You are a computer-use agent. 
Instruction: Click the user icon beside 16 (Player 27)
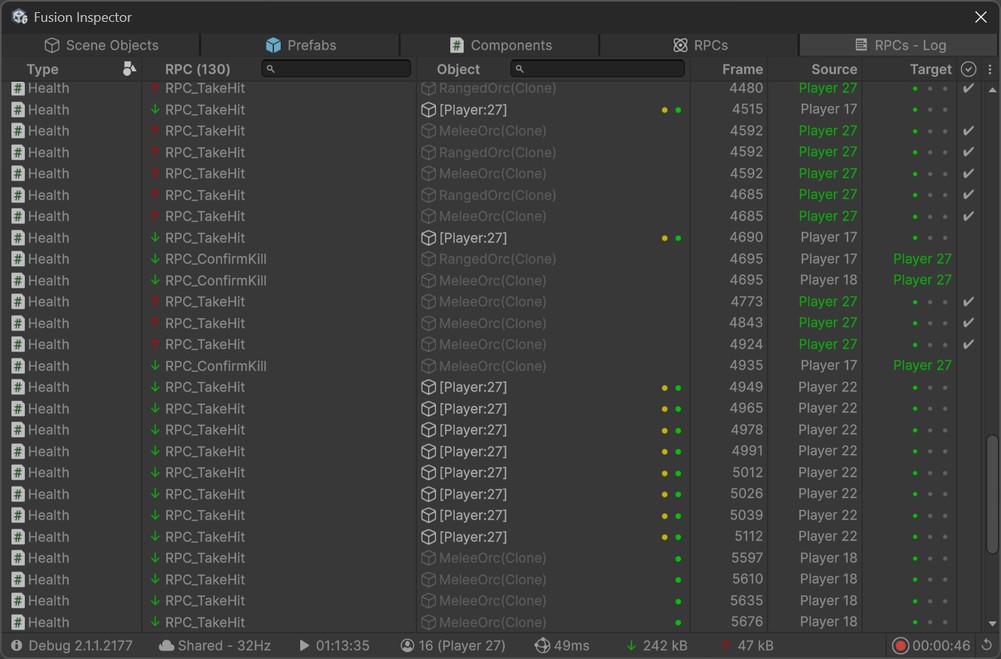tap(407, 646)
